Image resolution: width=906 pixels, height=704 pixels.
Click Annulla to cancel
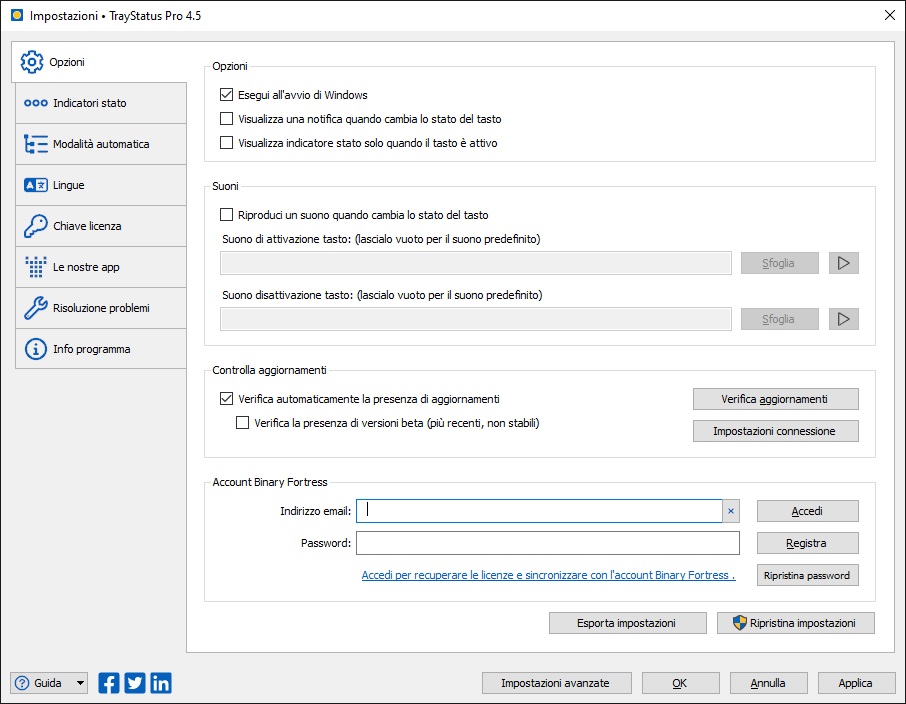tap(768, 683)
